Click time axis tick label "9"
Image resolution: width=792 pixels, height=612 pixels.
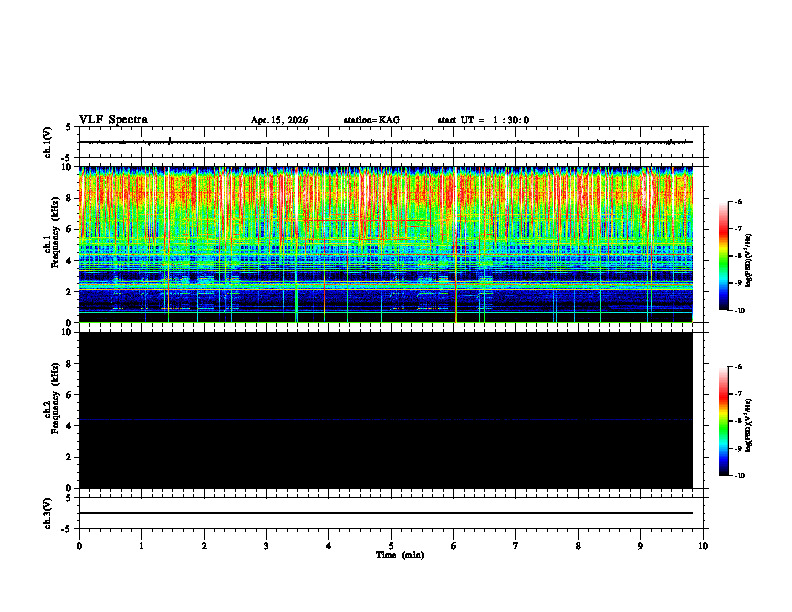[640, 546]
